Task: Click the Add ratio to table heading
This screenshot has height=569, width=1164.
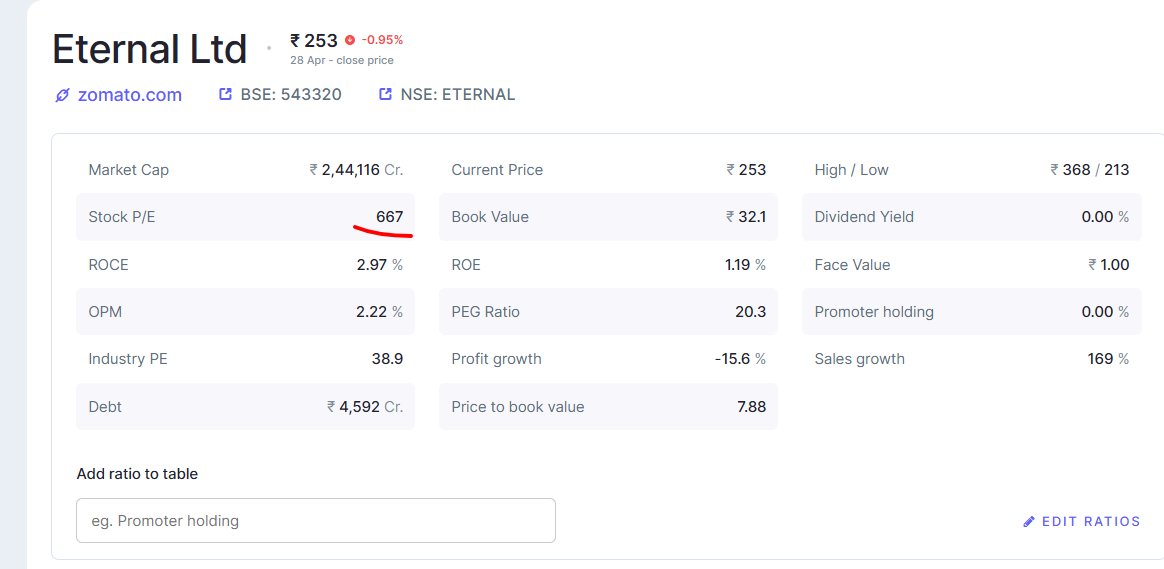Action: coord(137,473)
